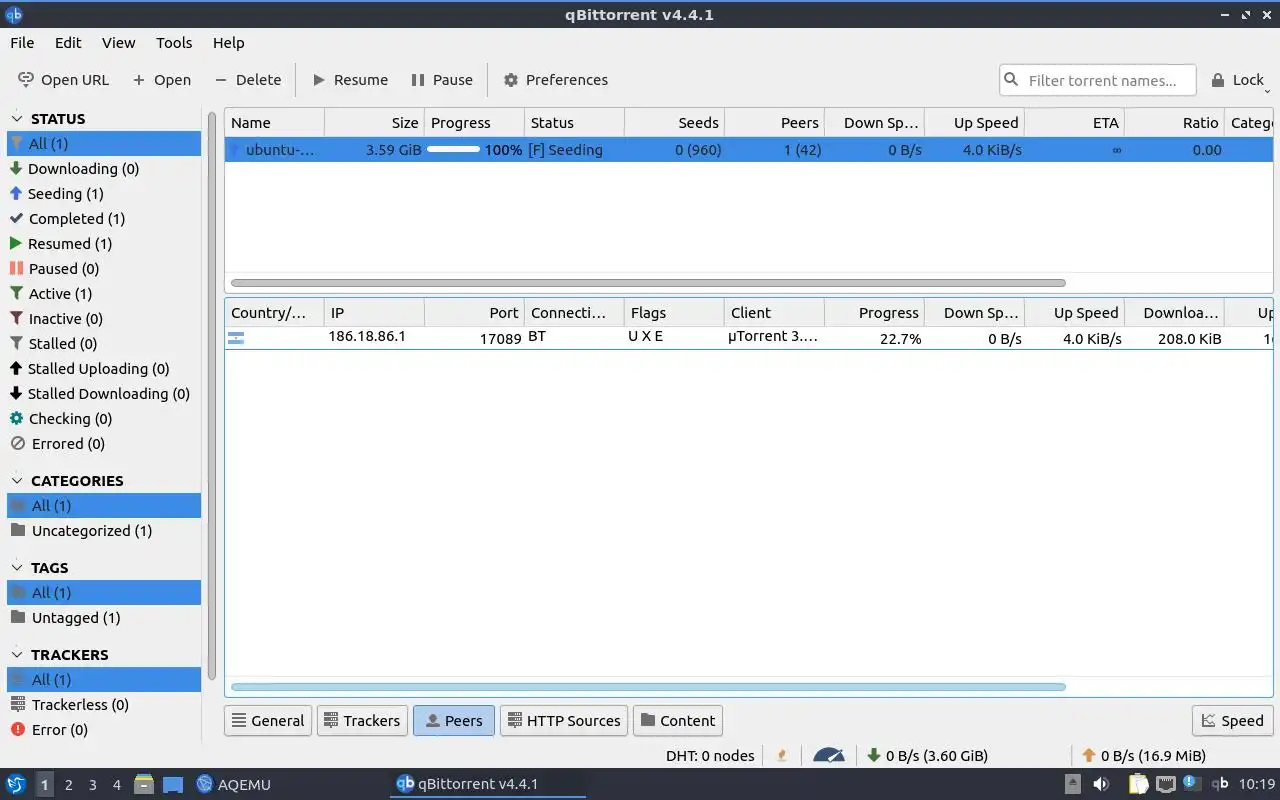Open the File menu

point(22,43)
